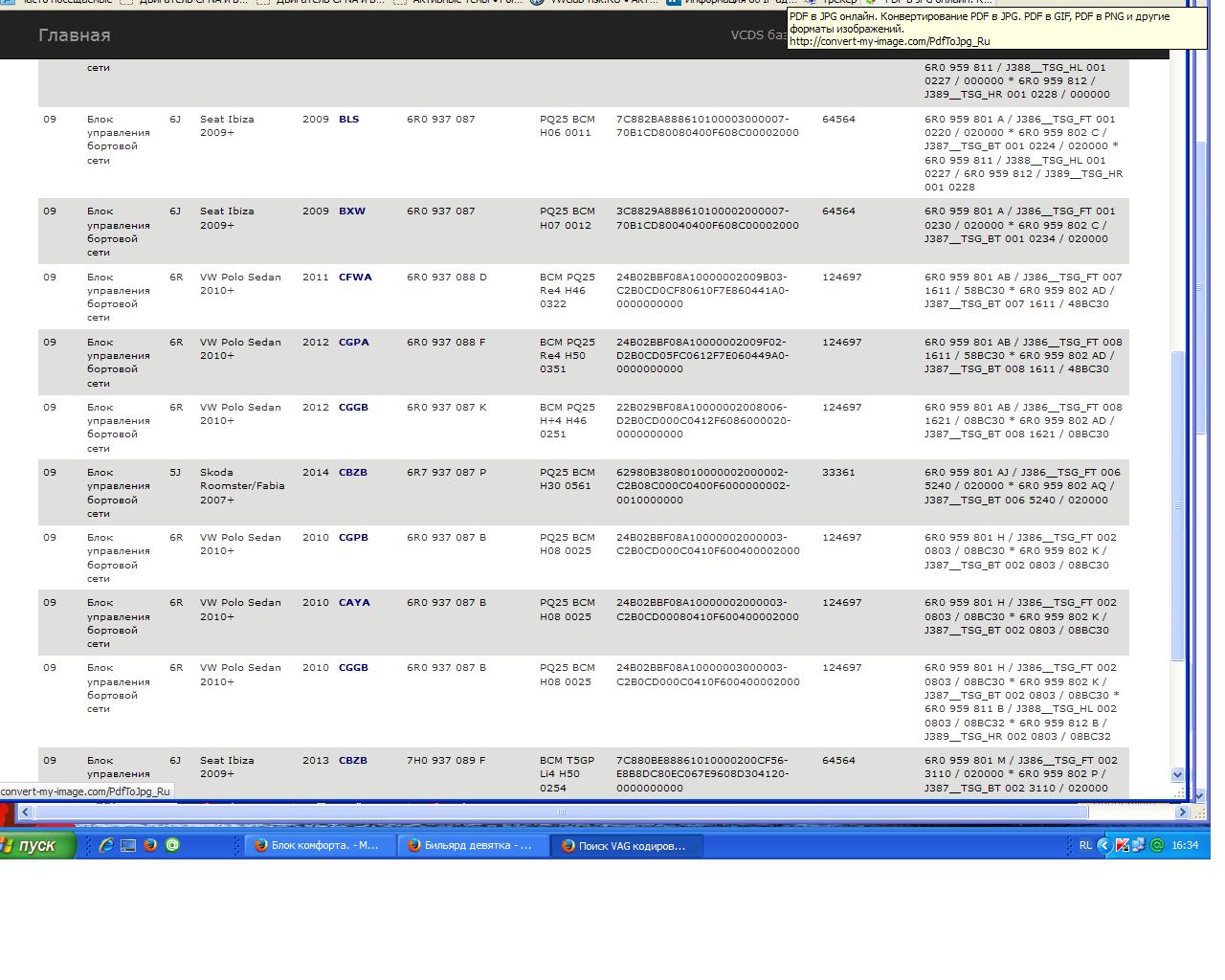Open the CGPB engine code link
The height and width of the screenshot is (980, 1225).
point(353,538)
